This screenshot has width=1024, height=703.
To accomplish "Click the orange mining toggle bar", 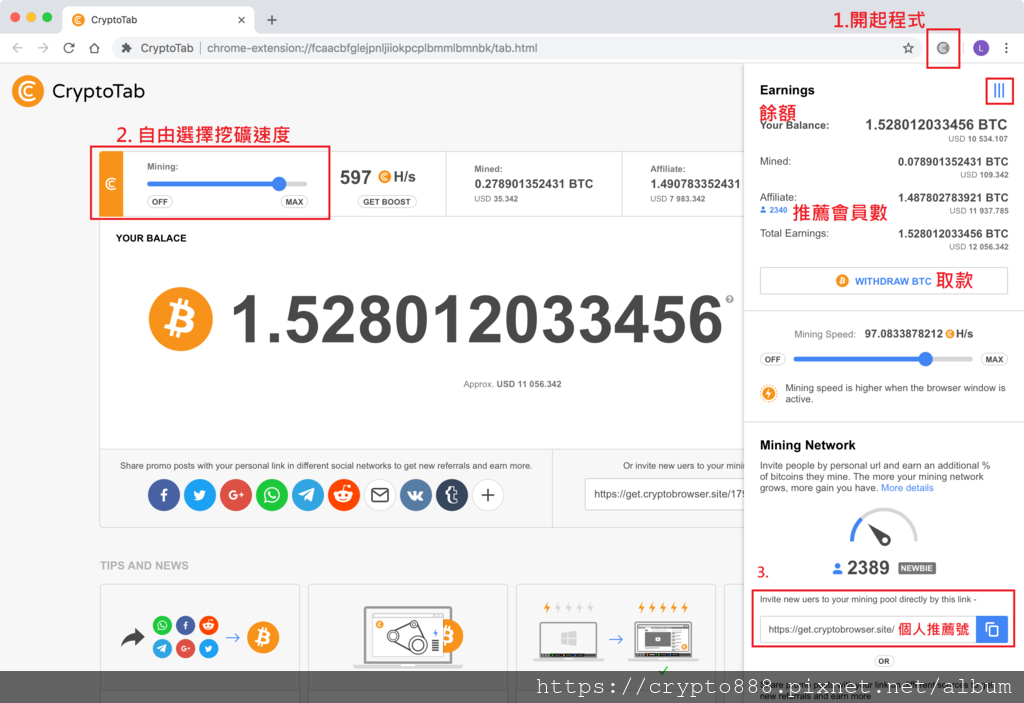I will pyautogui.click(x=111, y=184).
